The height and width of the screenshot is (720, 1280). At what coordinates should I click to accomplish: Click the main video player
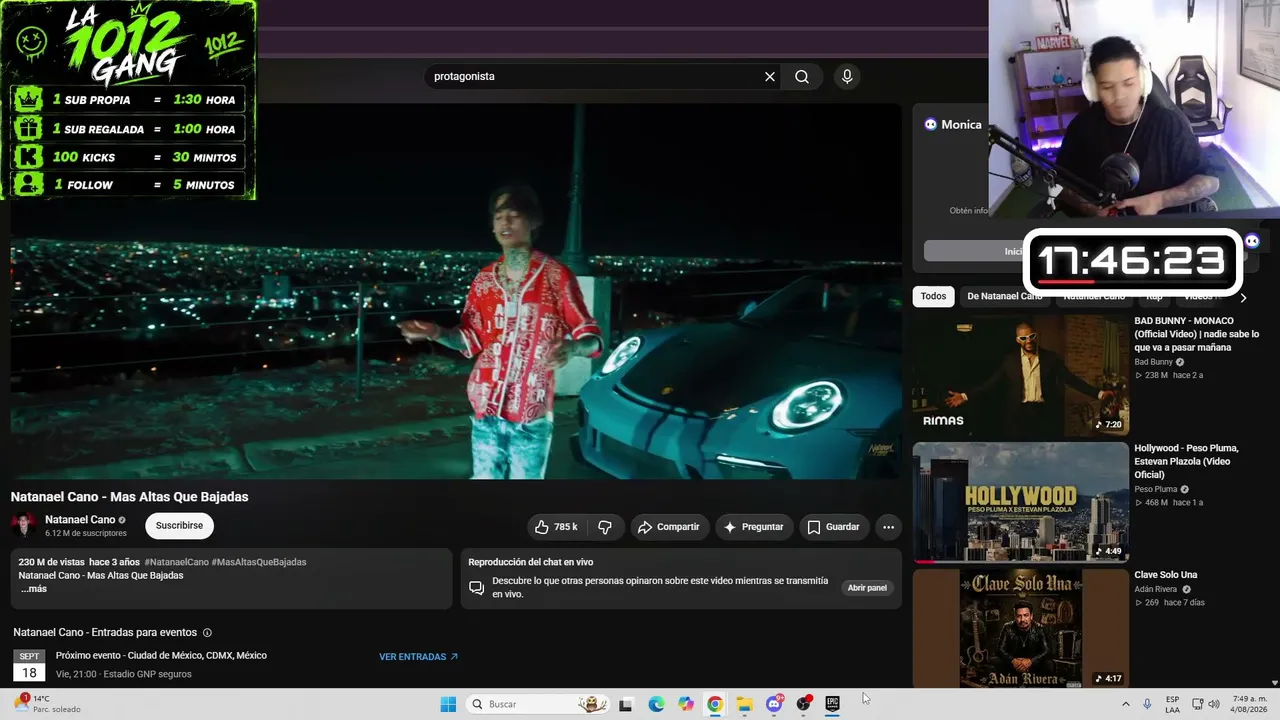point(456,290)
